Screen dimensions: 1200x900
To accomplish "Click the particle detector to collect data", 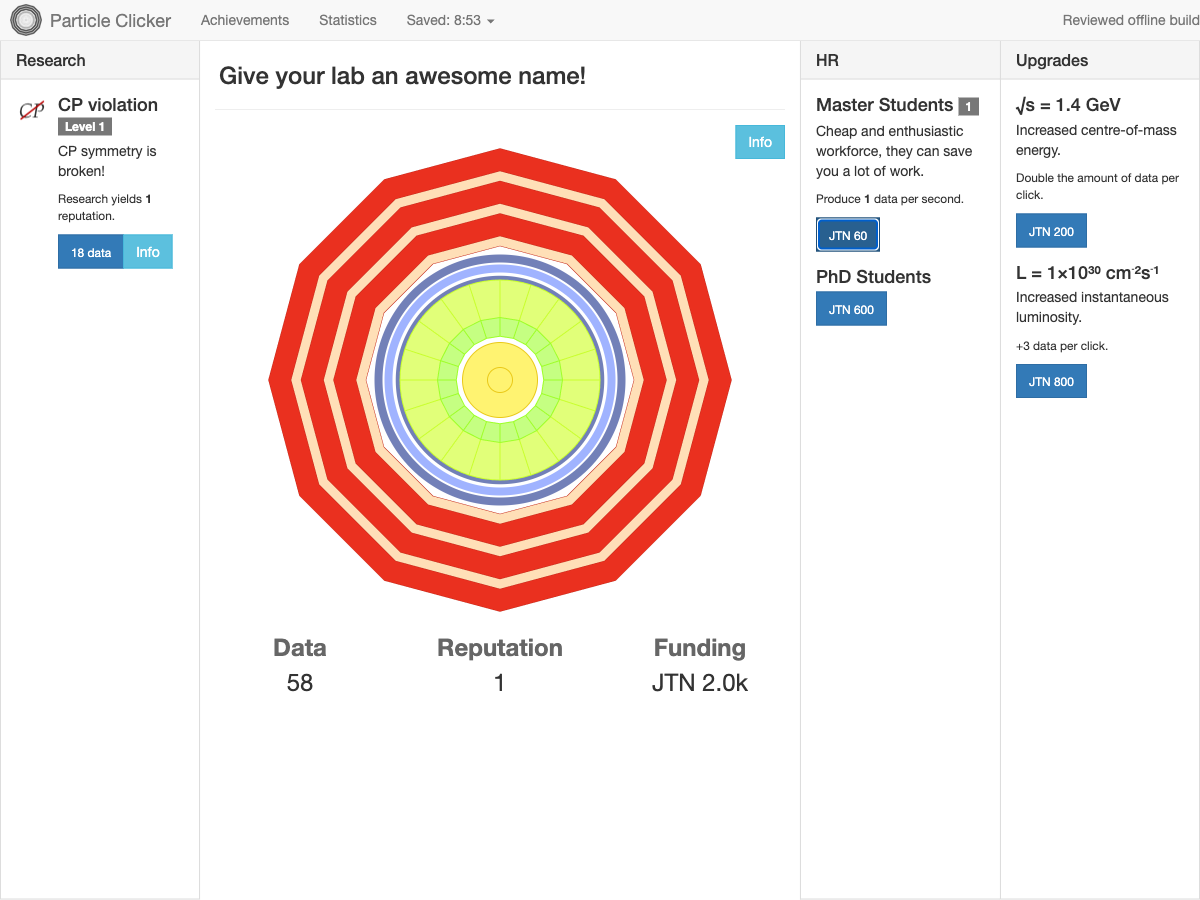I will point(500,380).
